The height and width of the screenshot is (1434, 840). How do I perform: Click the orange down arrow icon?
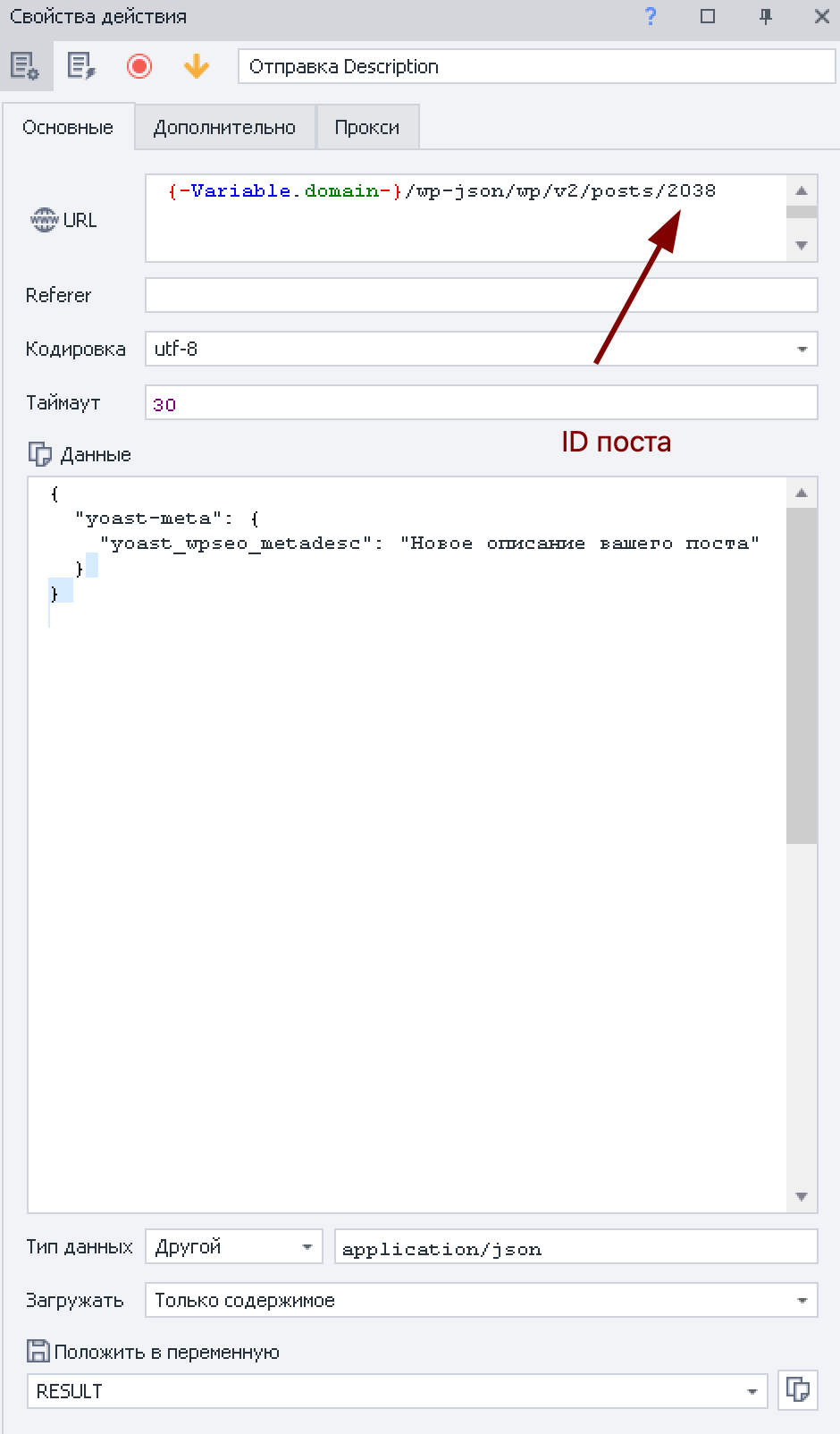tap(196, 66)
